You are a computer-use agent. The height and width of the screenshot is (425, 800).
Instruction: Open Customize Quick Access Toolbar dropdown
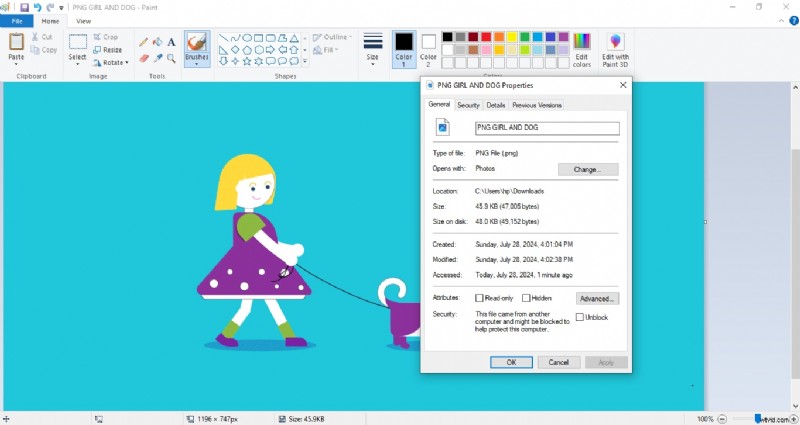(x=61, y=8)
